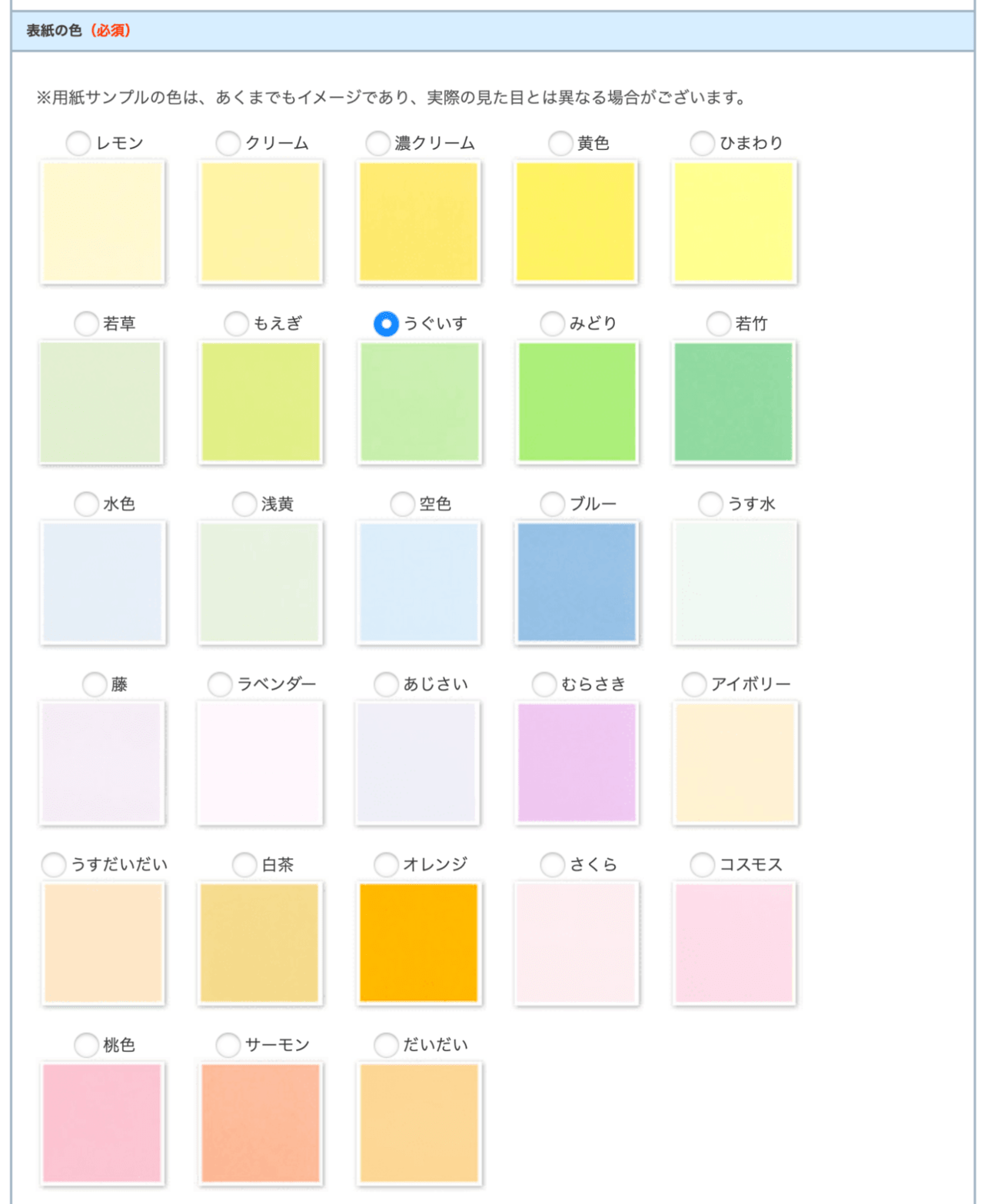Image resolution: width=984 pixels, height=1204 pixels.
Task: Choose the クリーム cover color option
Action: [228, 143]
